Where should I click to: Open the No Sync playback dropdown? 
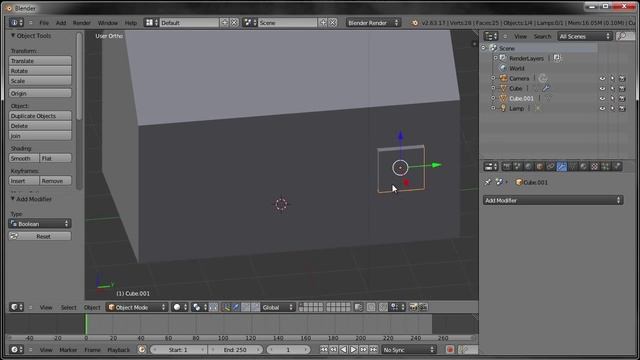(409, 350)
